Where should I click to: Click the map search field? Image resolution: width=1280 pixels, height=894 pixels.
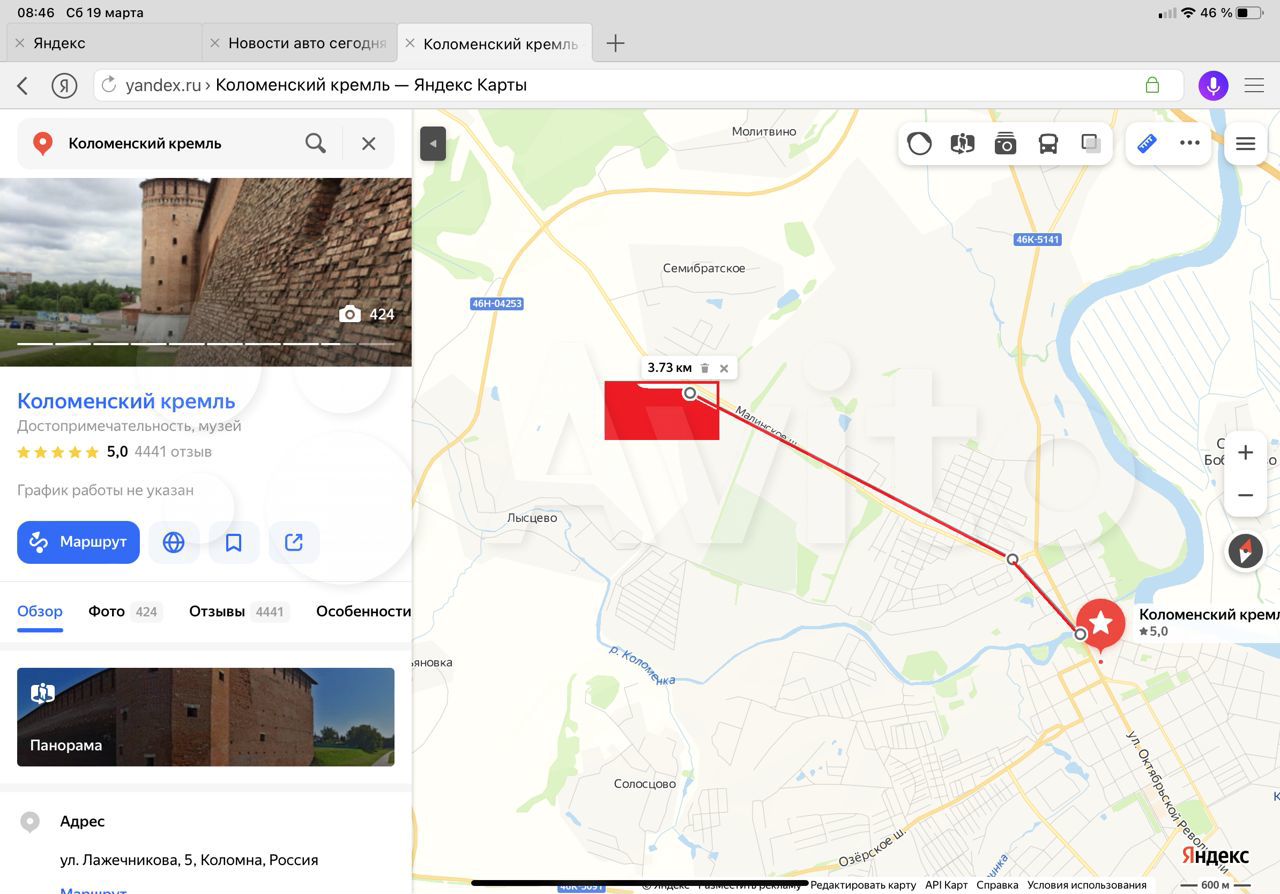180,143
